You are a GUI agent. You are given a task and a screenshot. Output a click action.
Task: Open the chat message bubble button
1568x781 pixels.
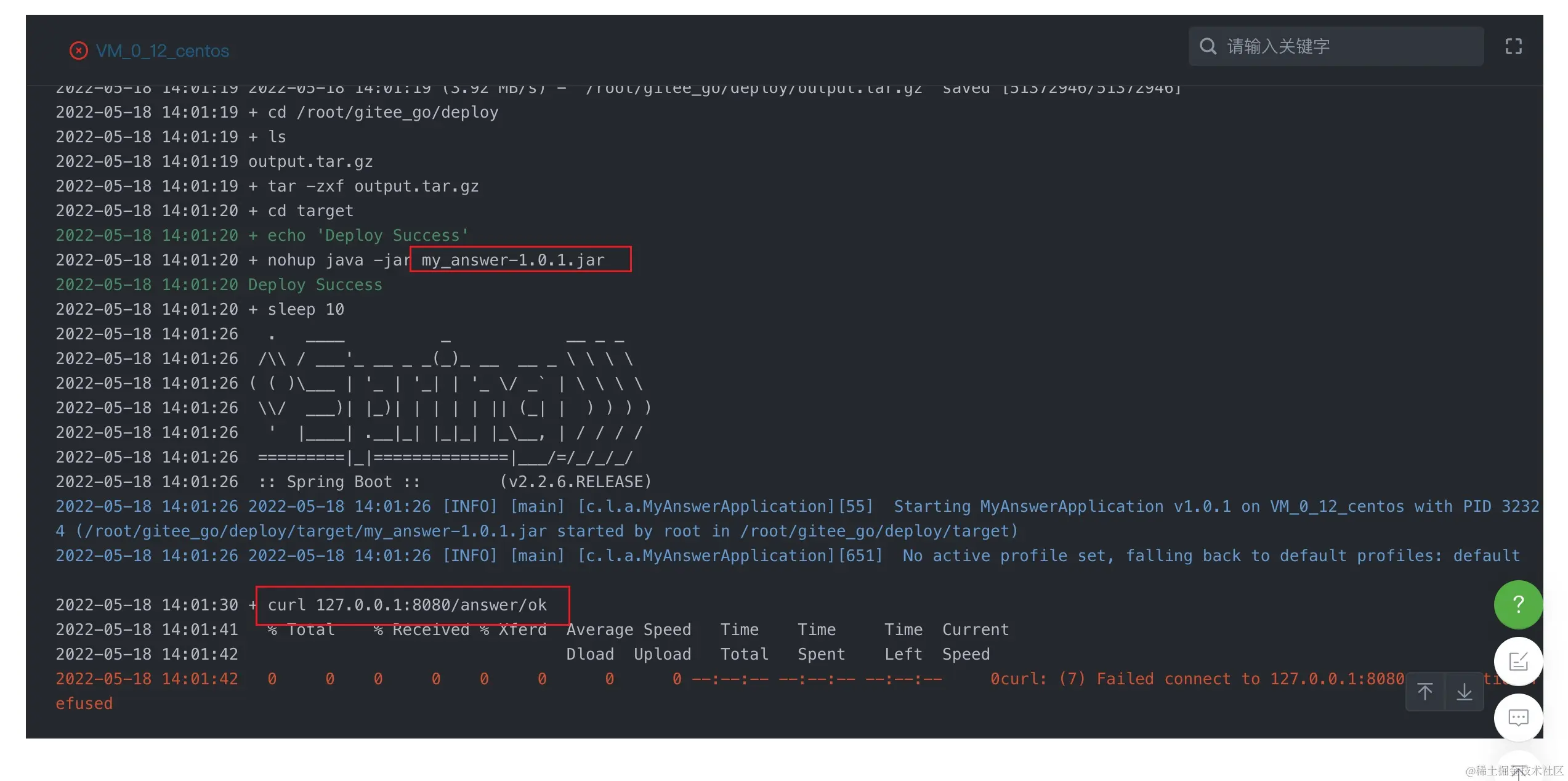coord(1518,718)
